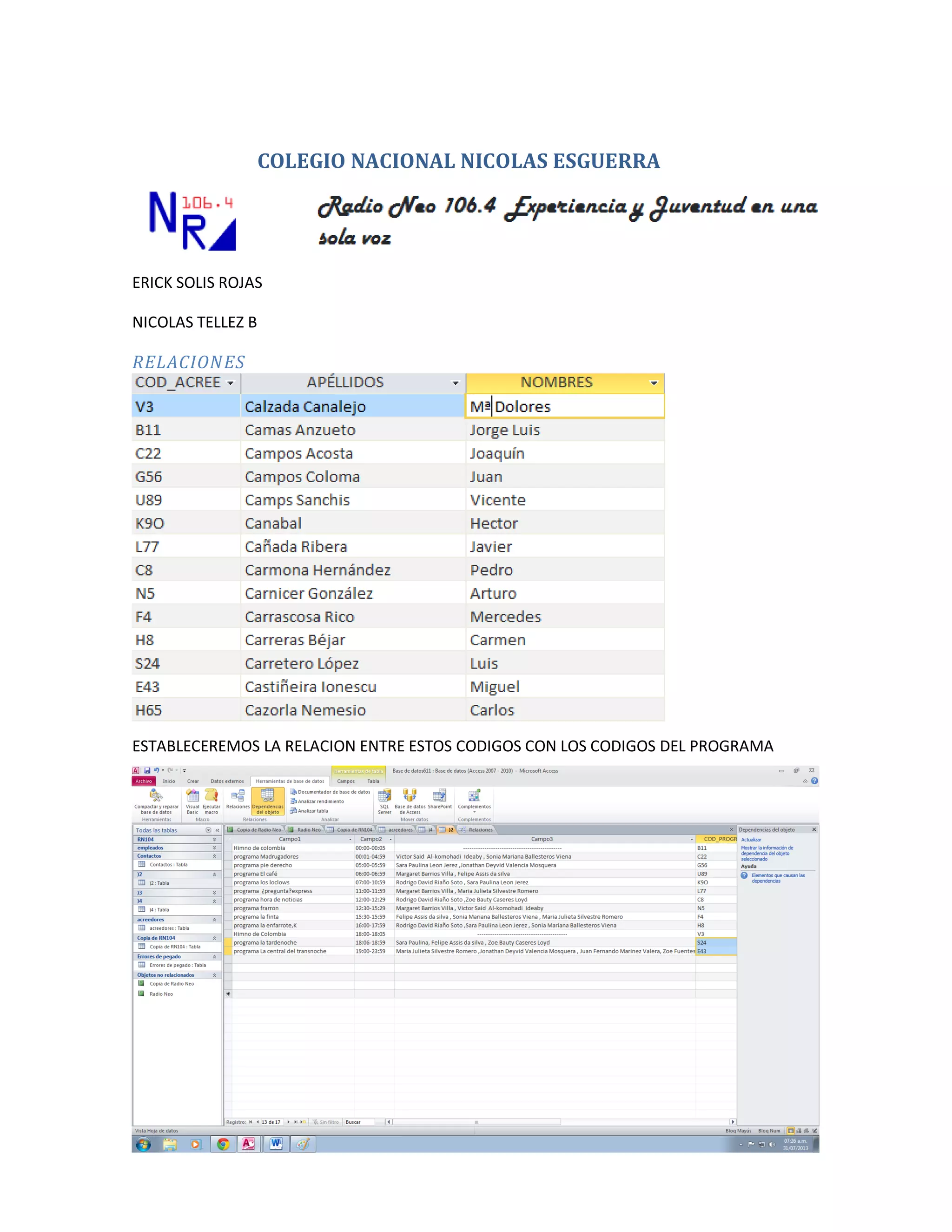Open the Visual Basic editor icon
This screenshot has width=952, height=1232.
click(192, 796)
